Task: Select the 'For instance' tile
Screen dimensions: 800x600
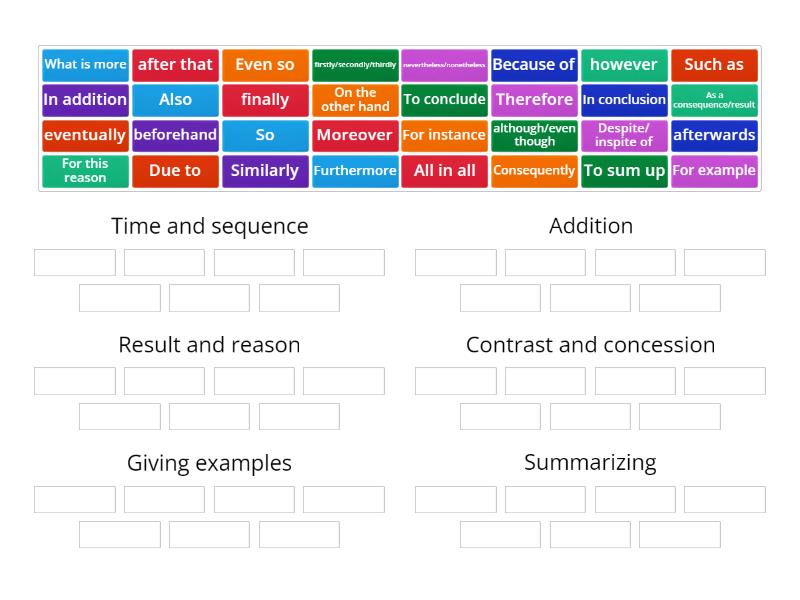Action: coord(444,135)
